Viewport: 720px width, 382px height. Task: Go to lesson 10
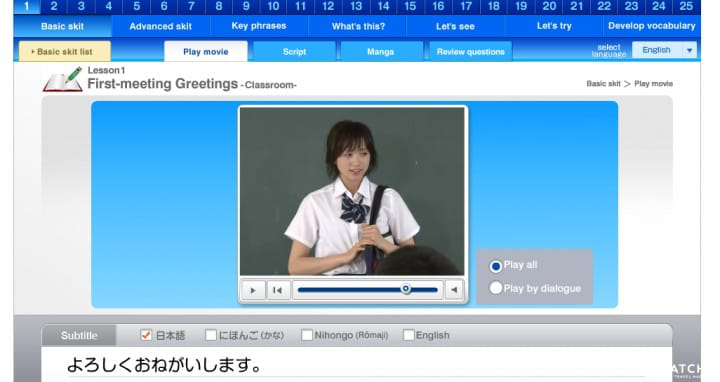click(273, 6)
